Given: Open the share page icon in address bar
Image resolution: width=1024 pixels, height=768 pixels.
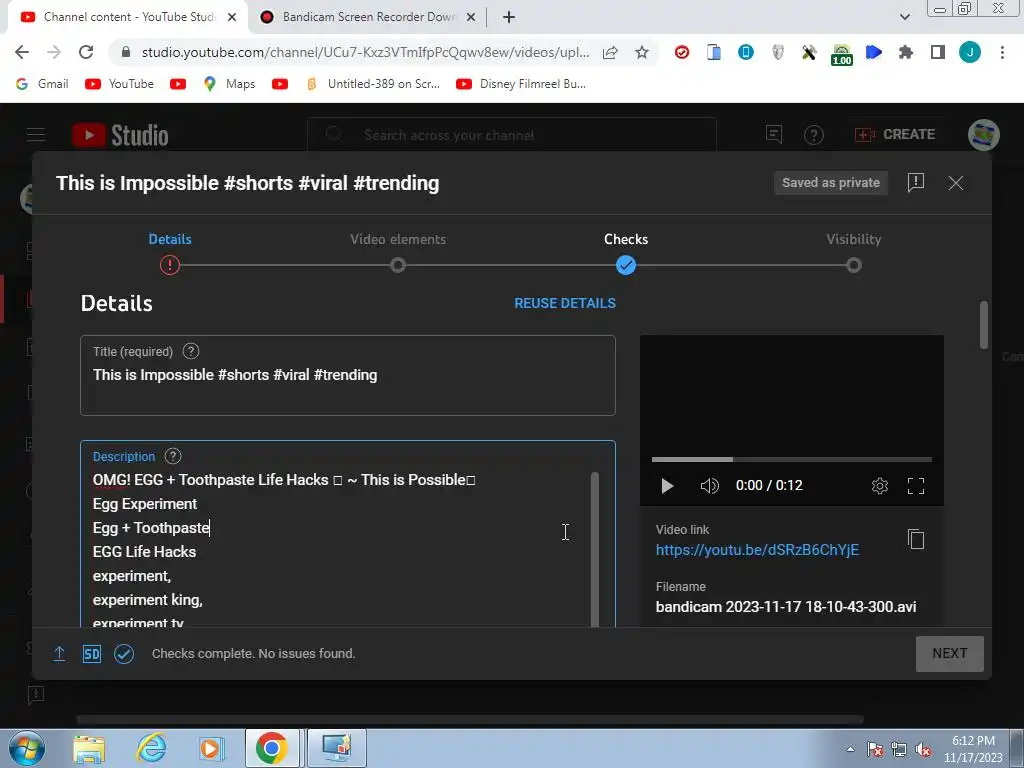Looking at the screenshot, I should pyautogui.click(x=610, y=52).
